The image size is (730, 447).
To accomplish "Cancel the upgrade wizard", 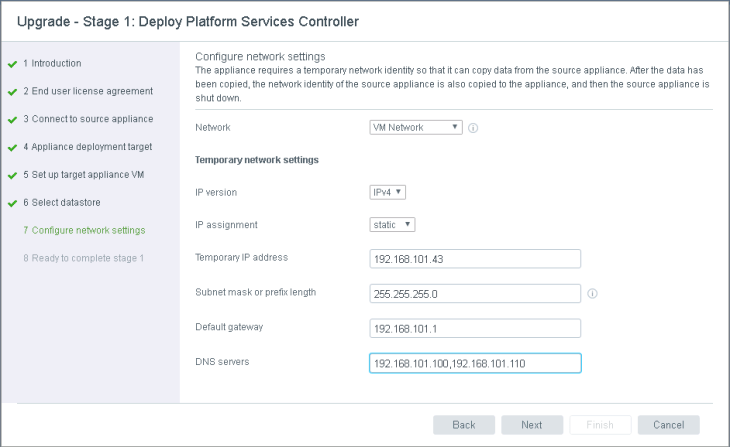I will (669, 425).
